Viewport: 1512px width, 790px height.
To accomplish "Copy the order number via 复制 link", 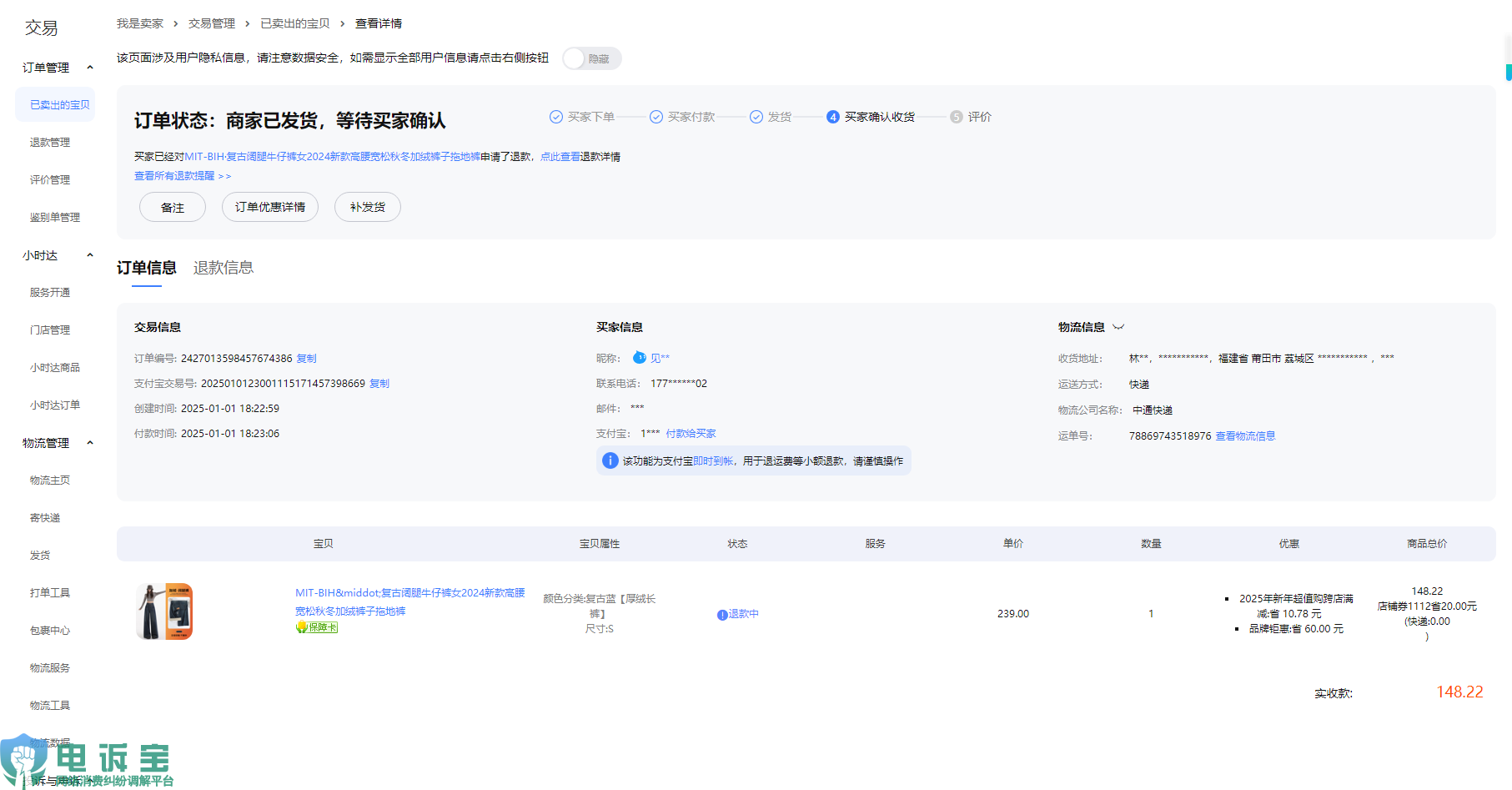I will pos(306,359).
